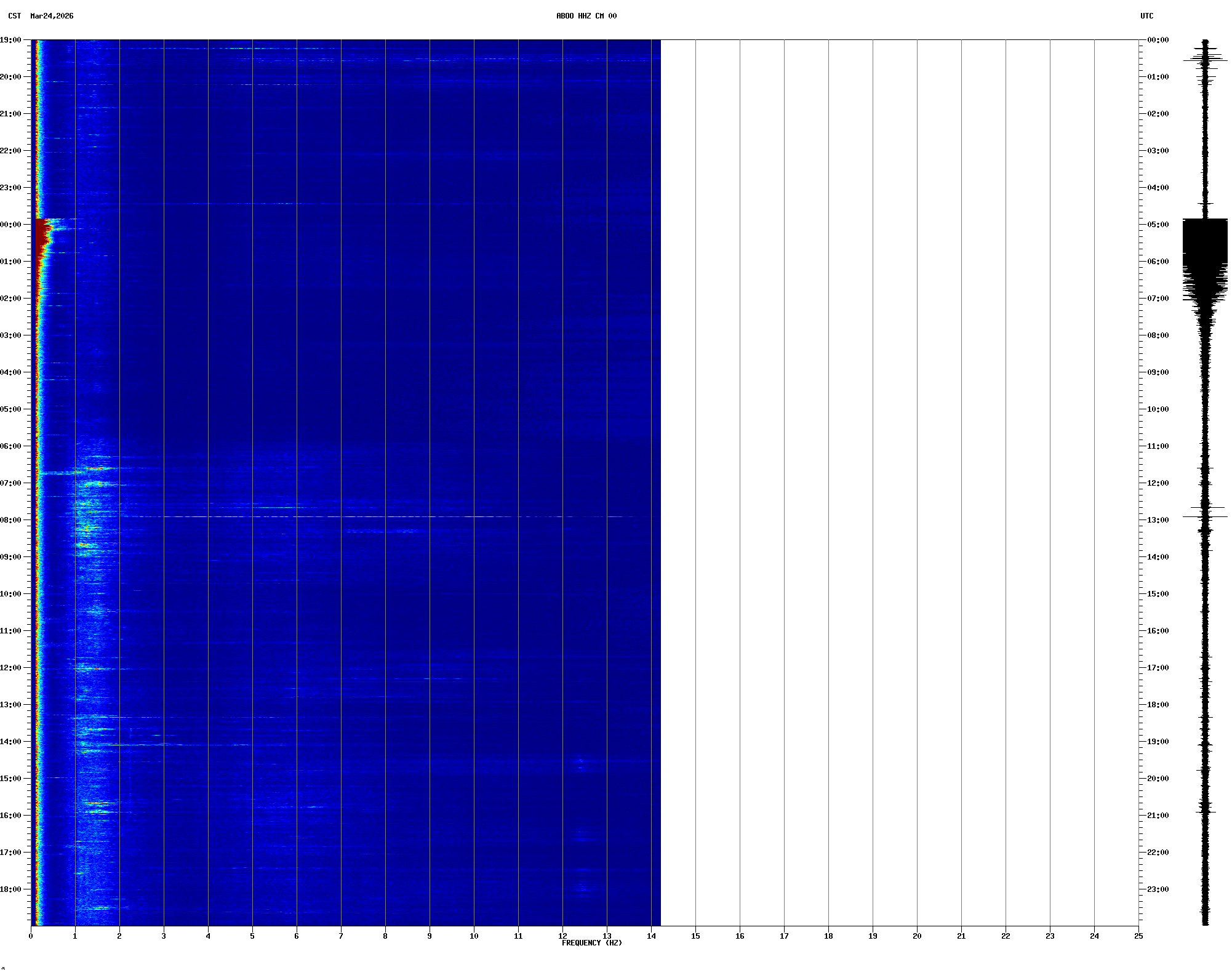Image resolution: width=1232 pixels, height=975 pixels.
Task: Click the CST timezone label at top left
Action: (15, 16)
